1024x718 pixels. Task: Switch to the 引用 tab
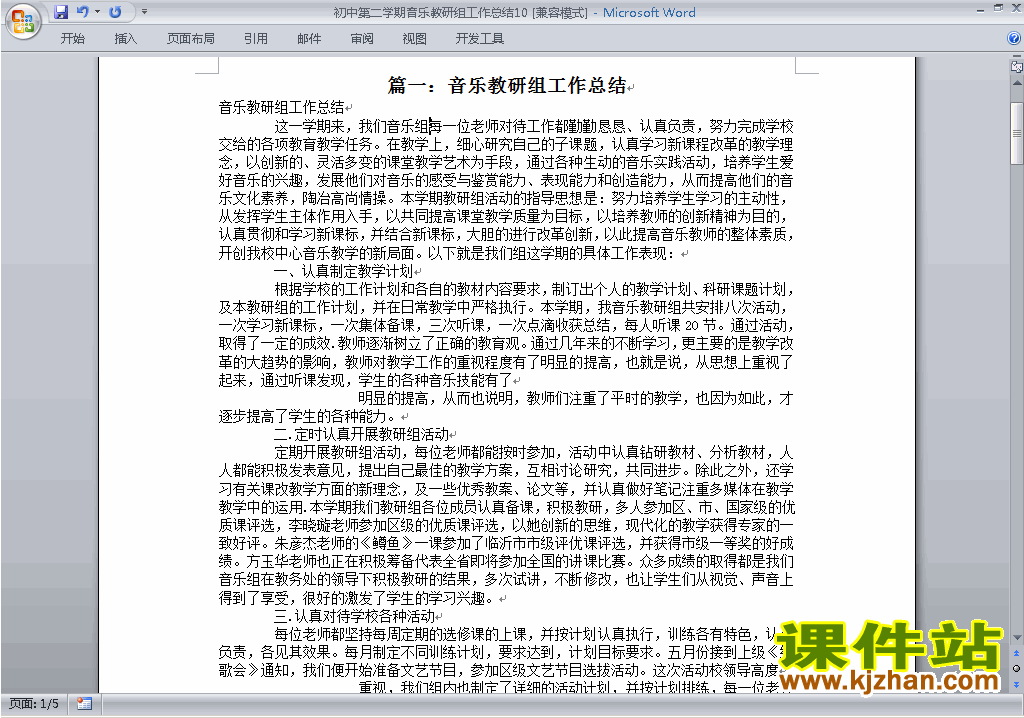click(x=256, y=39)
